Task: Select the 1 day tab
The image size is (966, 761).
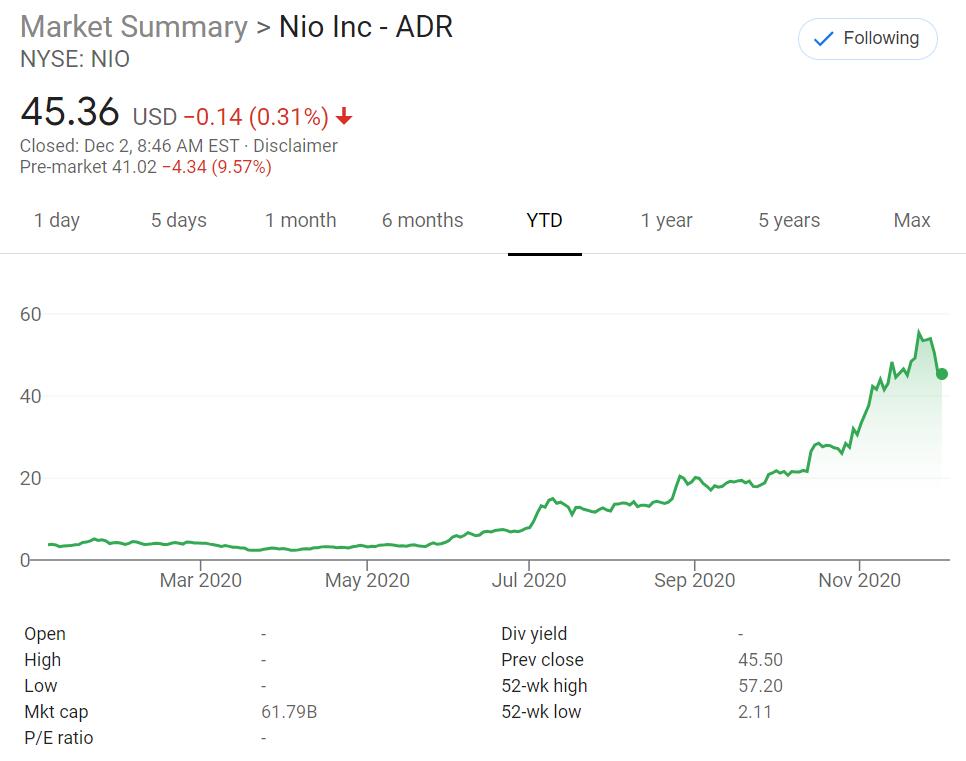Action: [57, 221]
